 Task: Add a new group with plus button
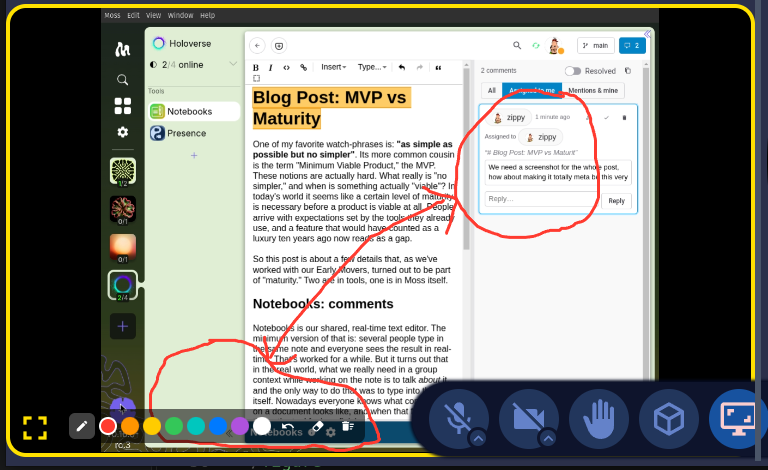tap(122, 327)
